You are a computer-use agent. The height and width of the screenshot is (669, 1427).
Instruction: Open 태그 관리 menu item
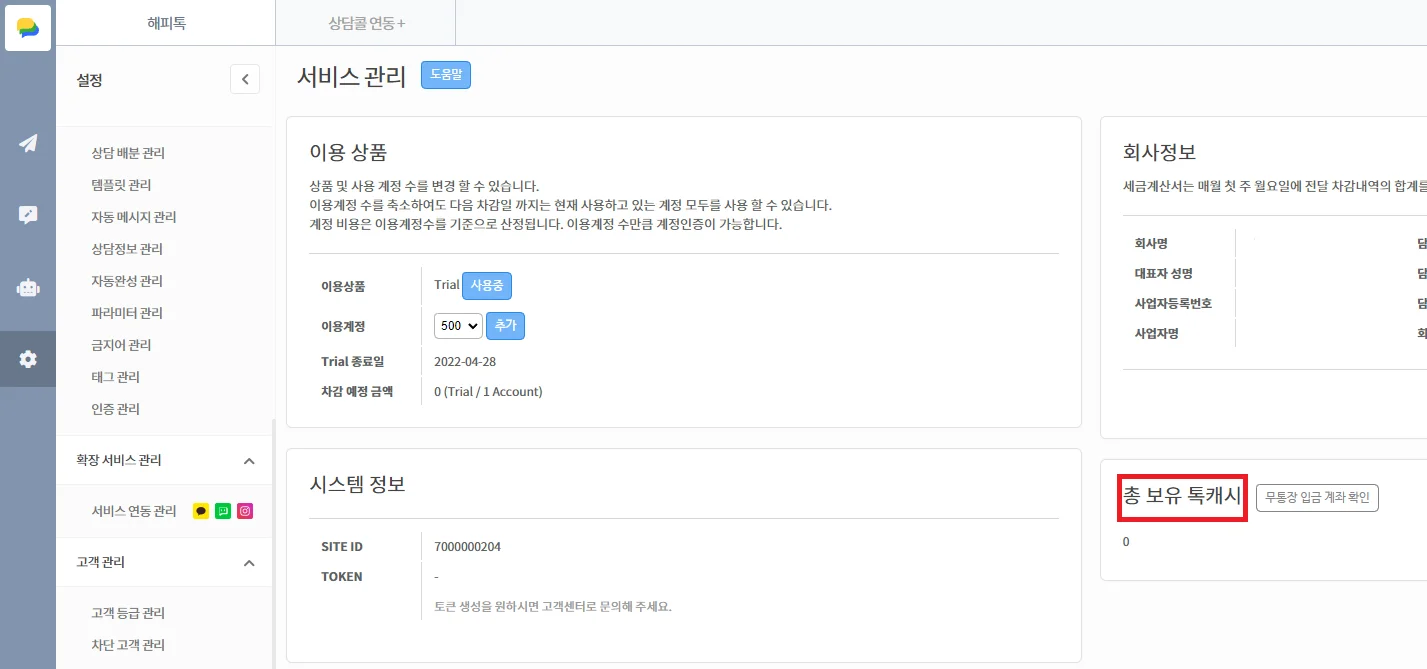click(115, 377)
